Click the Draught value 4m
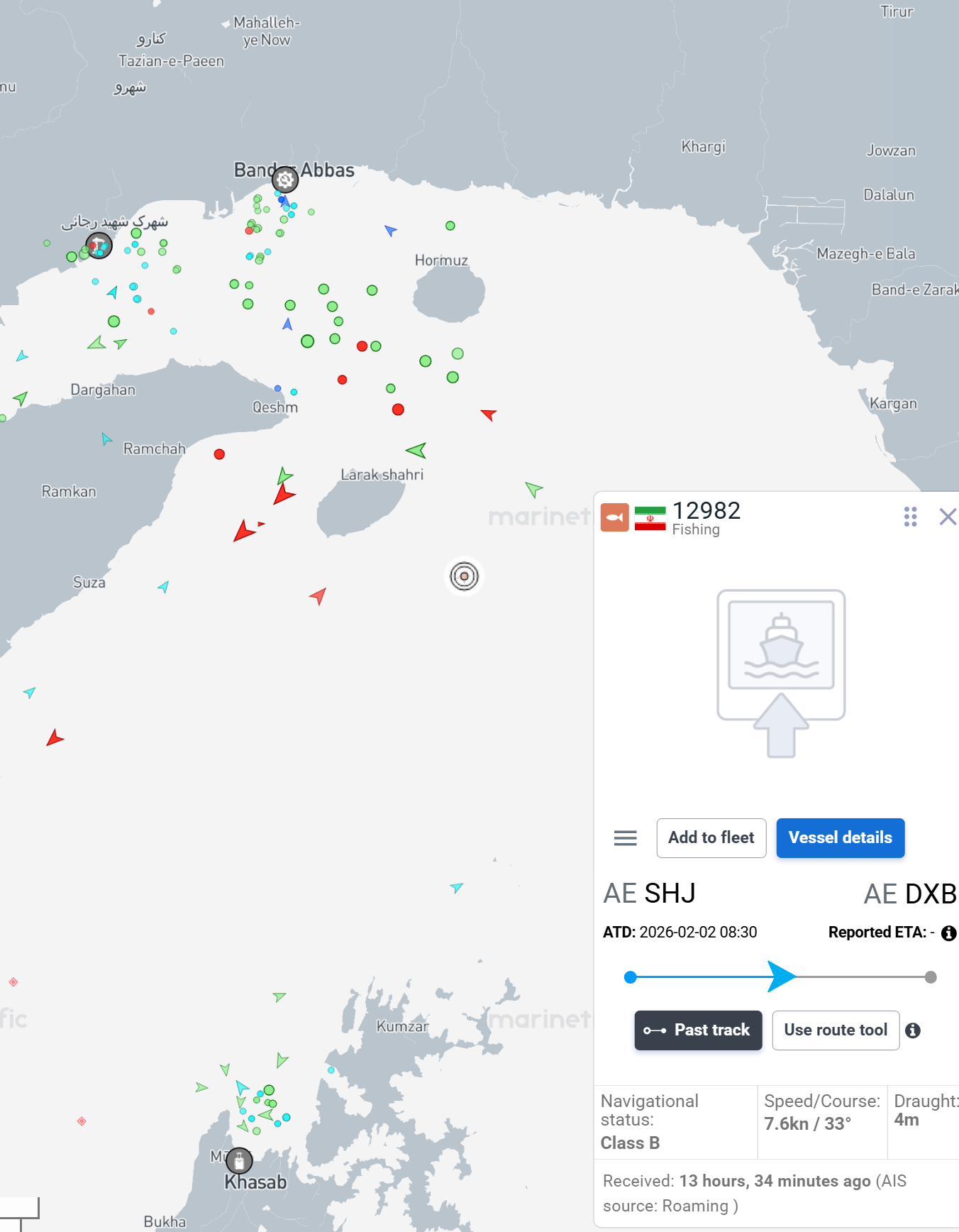959x1232 pixels. click(x=907, y=1121)
